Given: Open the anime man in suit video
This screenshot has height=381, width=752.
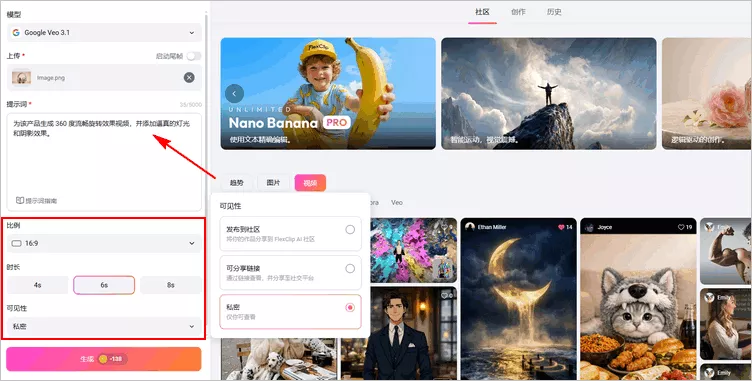Looking at the screenshot, I should [399, 333].
